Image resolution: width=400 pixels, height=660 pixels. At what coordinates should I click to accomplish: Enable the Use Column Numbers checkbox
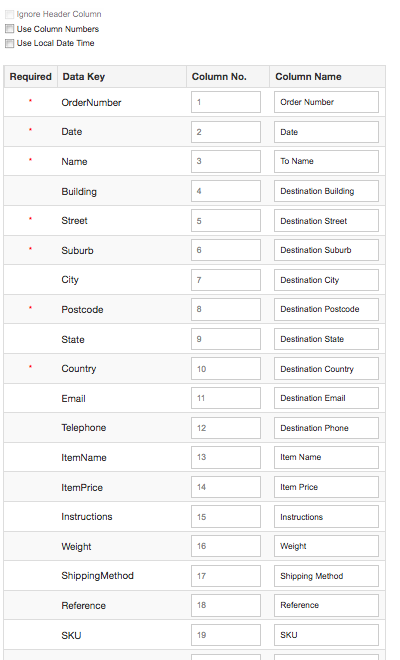tap(9, 29)
